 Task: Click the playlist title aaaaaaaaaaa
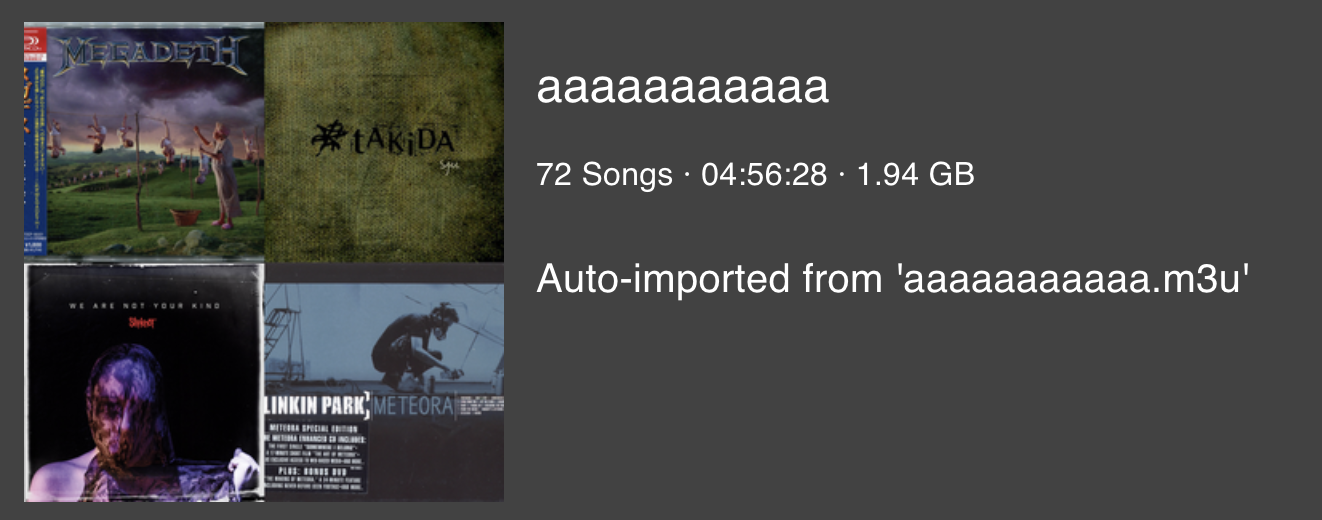click(683, 88)
